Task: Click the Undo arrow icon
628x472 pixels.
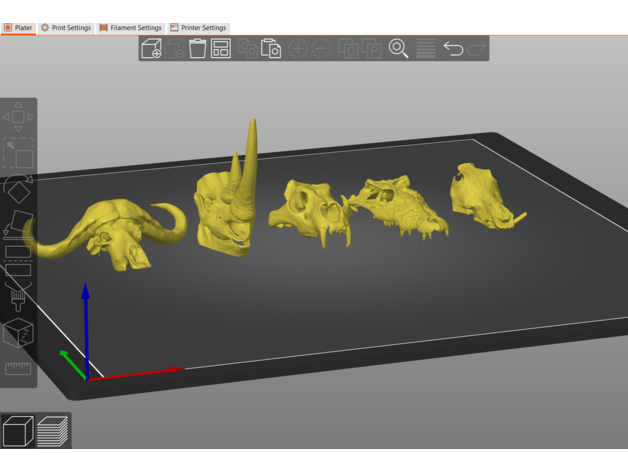Action: pos(453,49)
